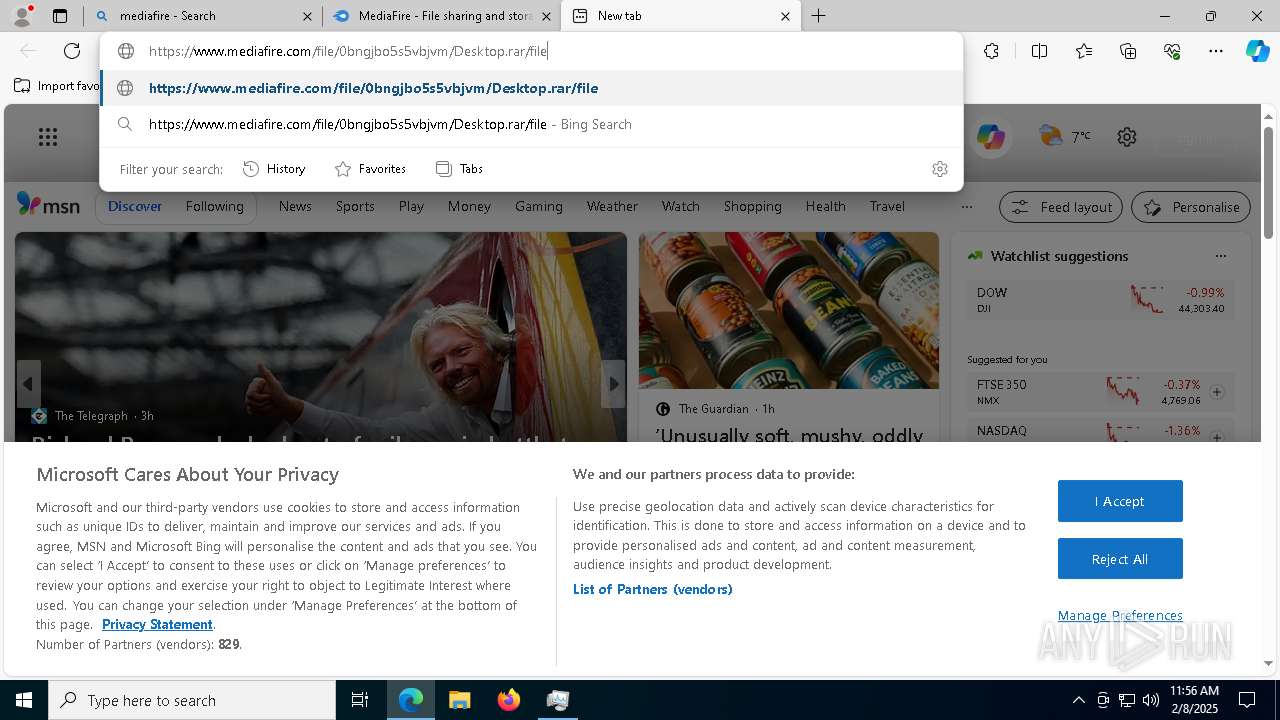Select the Bing Search suggestion
The image size is (1280, 720).
tap(531, 124)
